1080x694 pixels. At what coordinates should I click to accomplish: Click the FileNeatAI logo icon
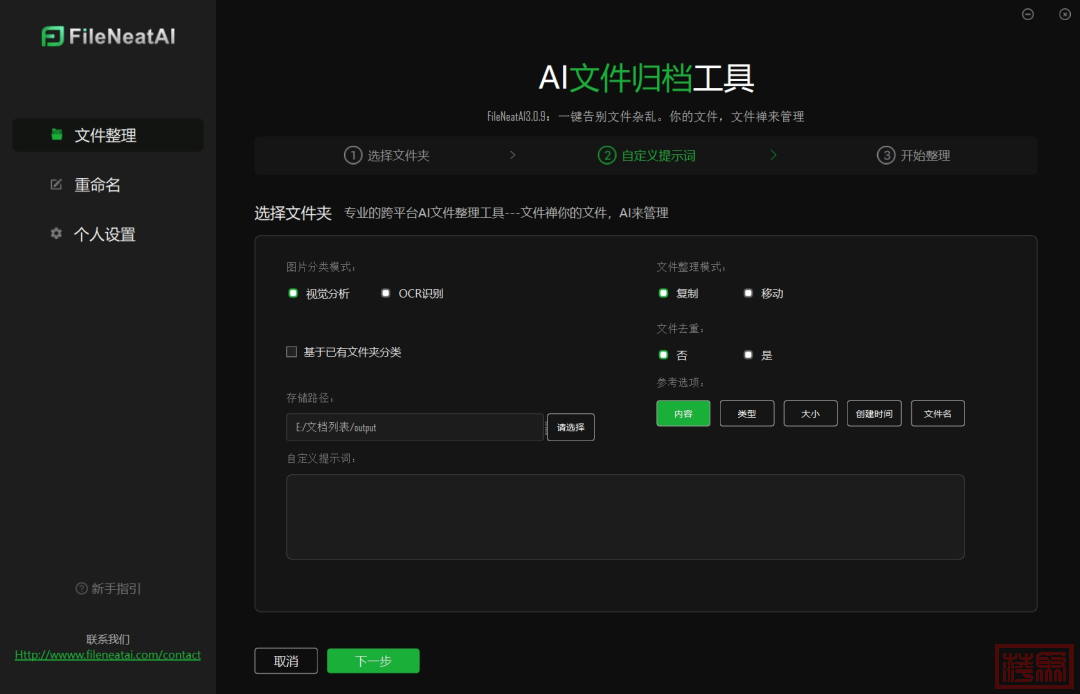[52, 36]
